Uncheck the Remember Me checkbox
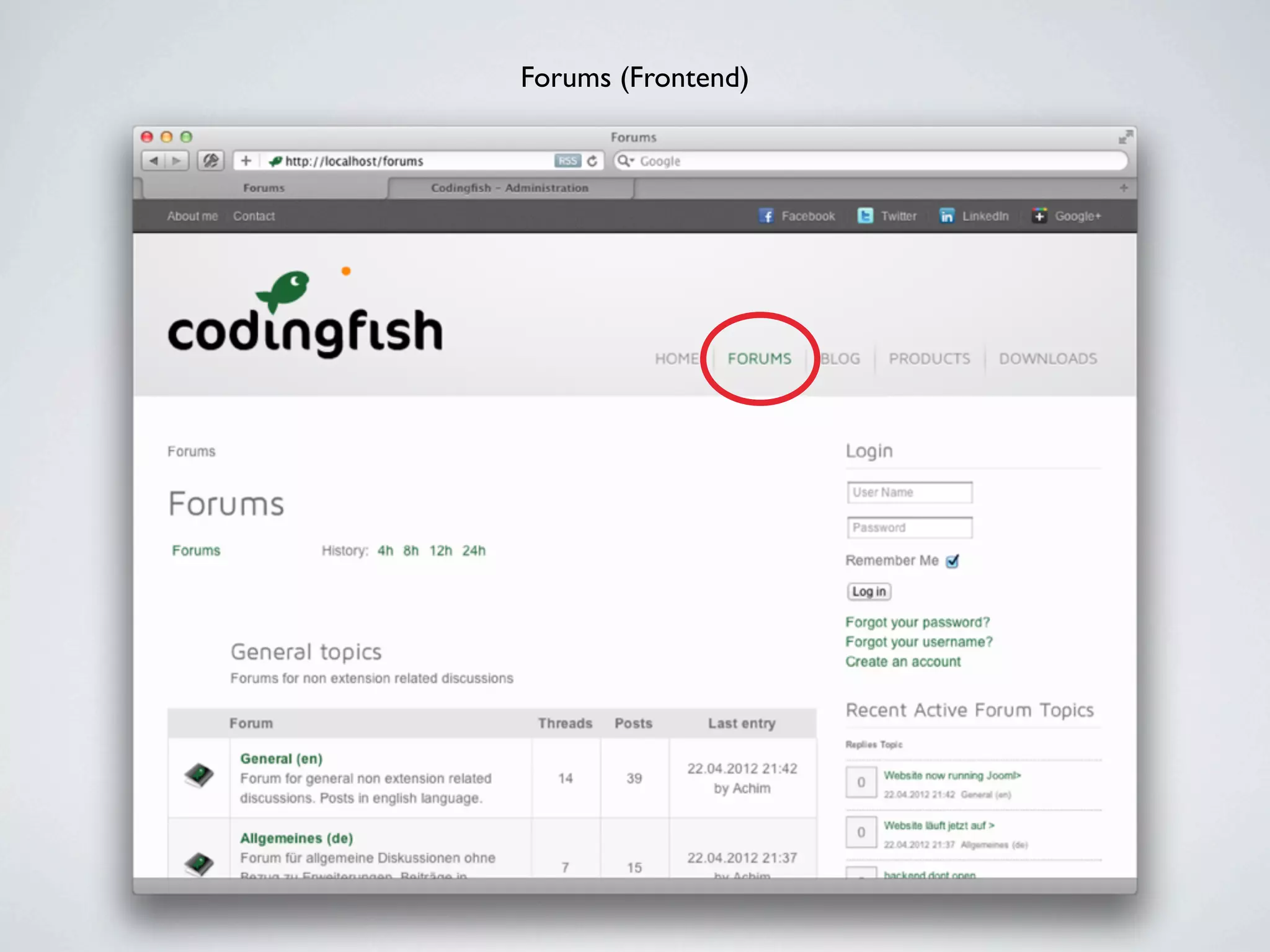The image size is (1270, 952). pyautogui.click(x=952, y=561)
